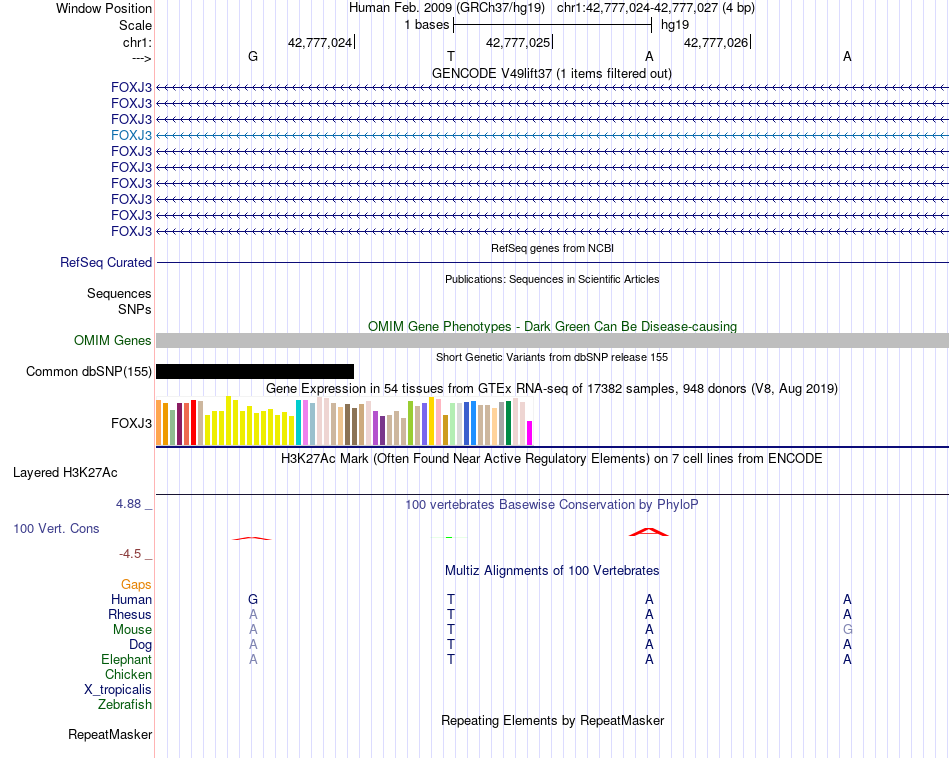Select the Zebrafish species label
Screen dimensions: 950x758
(x=125, y=704)
